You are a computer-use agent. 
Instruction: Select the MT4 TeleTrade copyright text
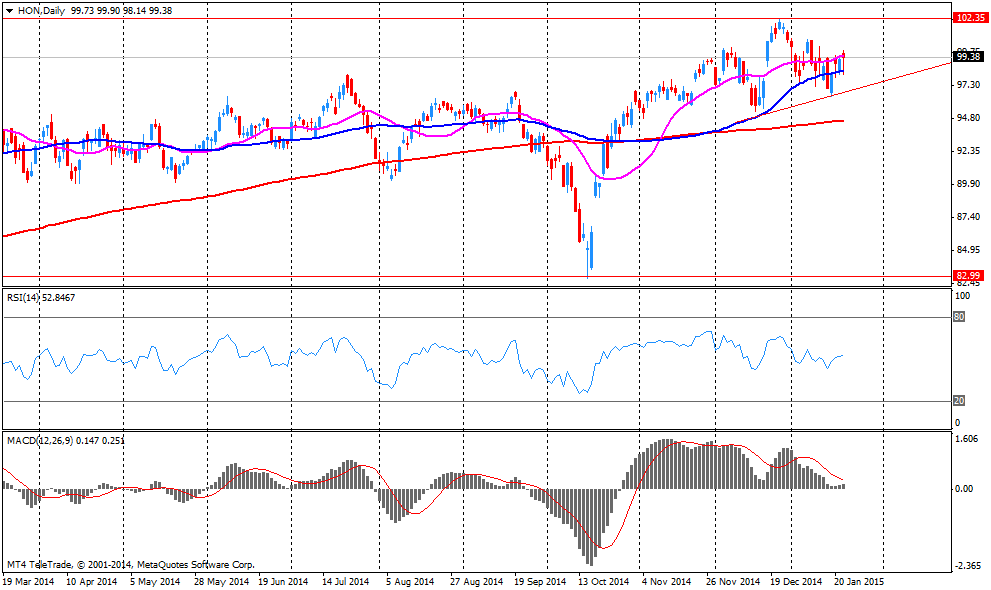tap(131, 565)
